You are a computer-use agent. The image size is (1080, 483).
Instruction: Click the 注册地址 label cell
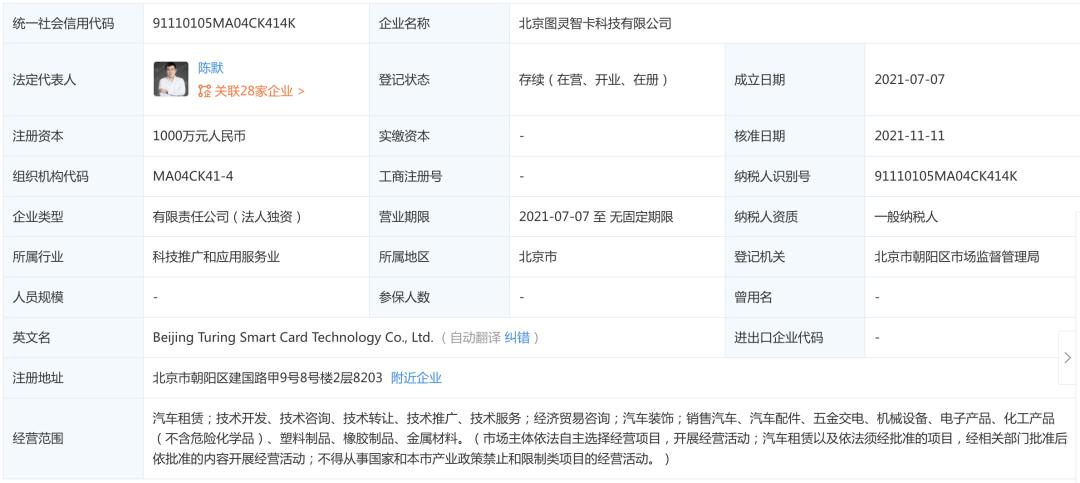coord(73,378)
